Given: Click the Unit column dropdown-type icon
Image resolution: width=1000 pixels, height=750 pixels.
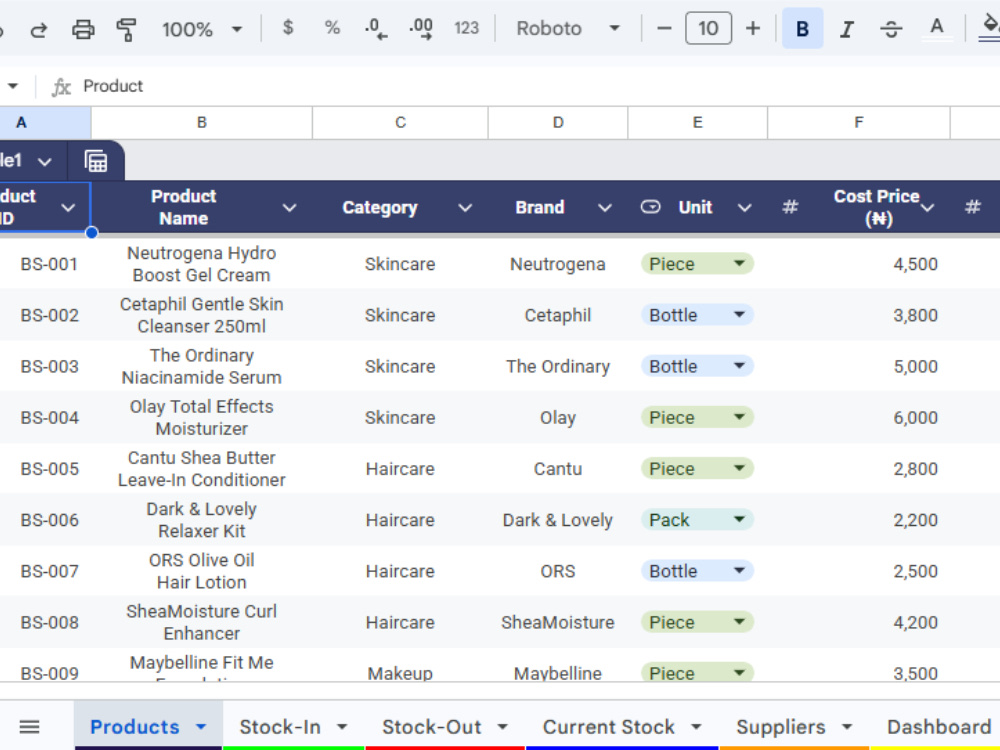Looking at the screenshot, I should point(651,207).
